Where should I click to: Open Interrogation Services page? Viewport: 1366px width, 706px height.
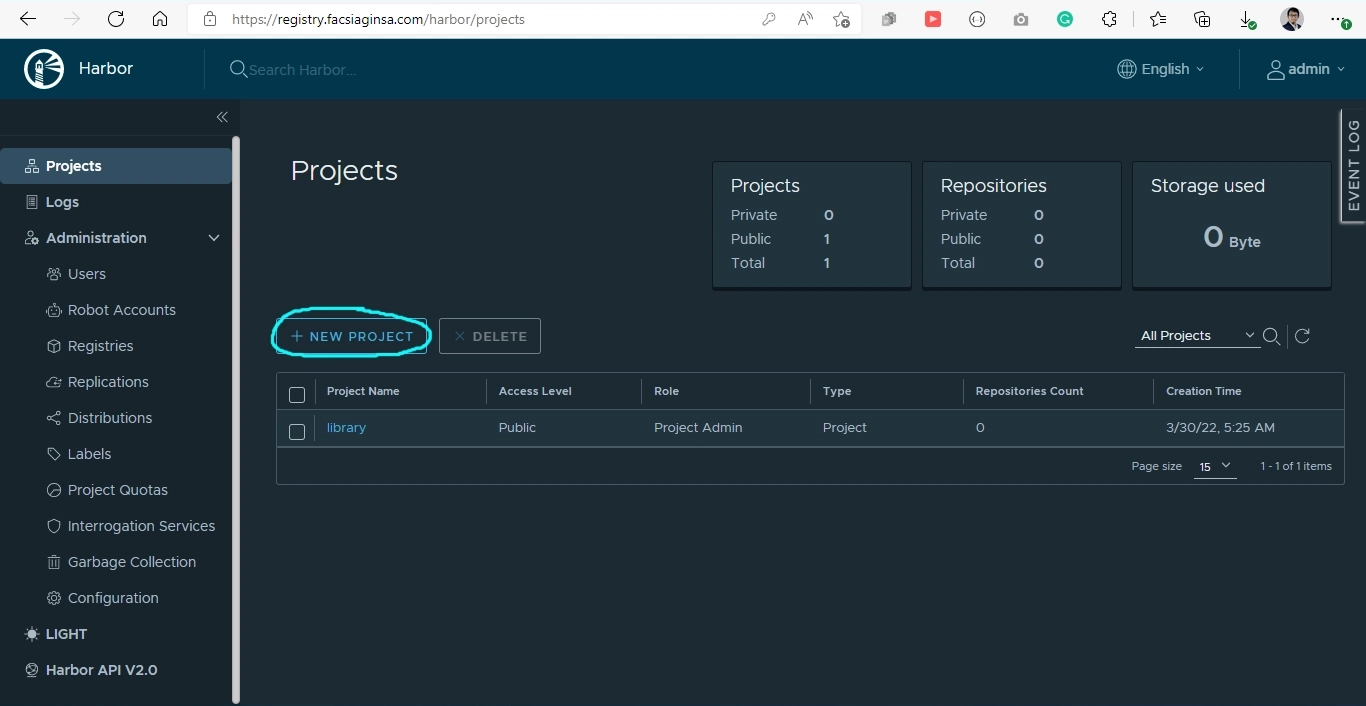141,526
